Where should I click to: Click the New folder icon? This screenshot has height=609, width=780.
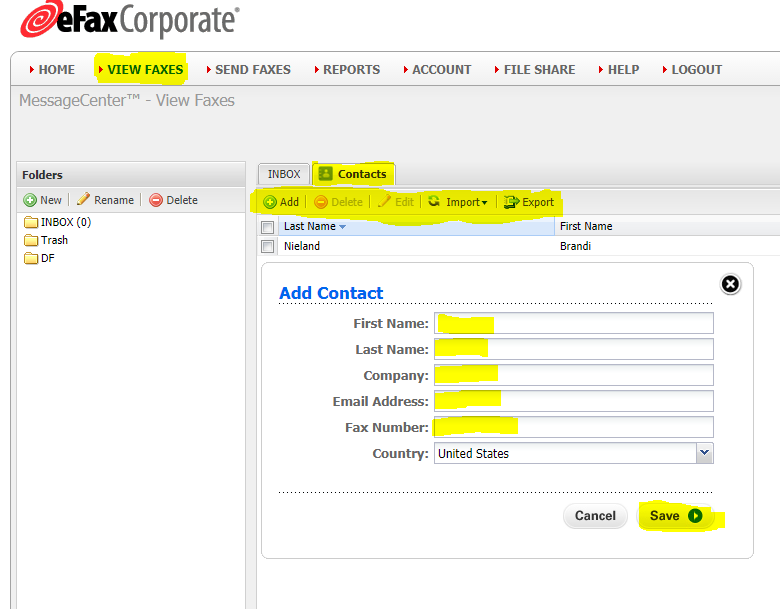(x=30, y=200)
